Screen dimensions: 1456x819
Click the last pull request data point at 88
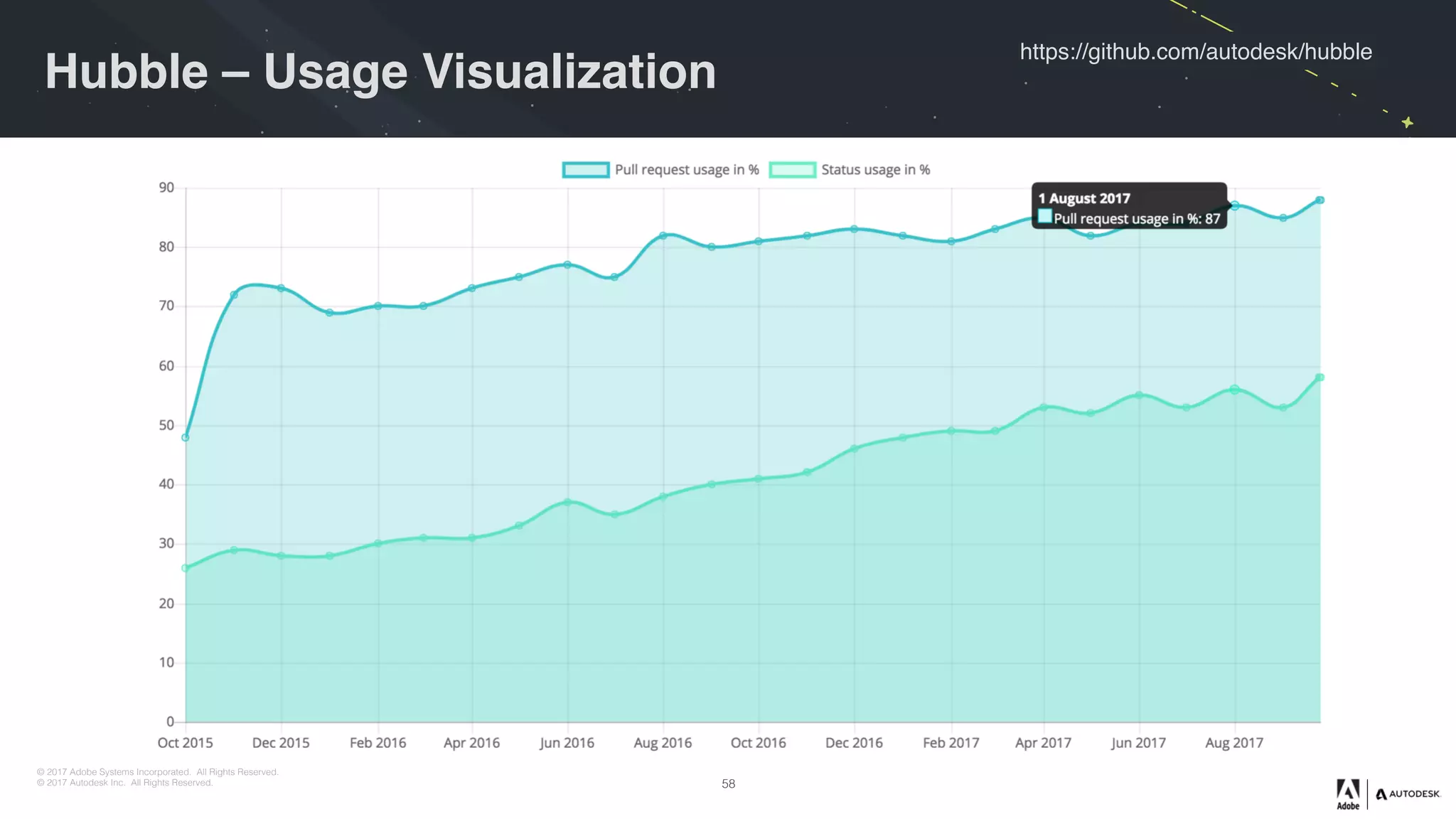point(1319,200)
